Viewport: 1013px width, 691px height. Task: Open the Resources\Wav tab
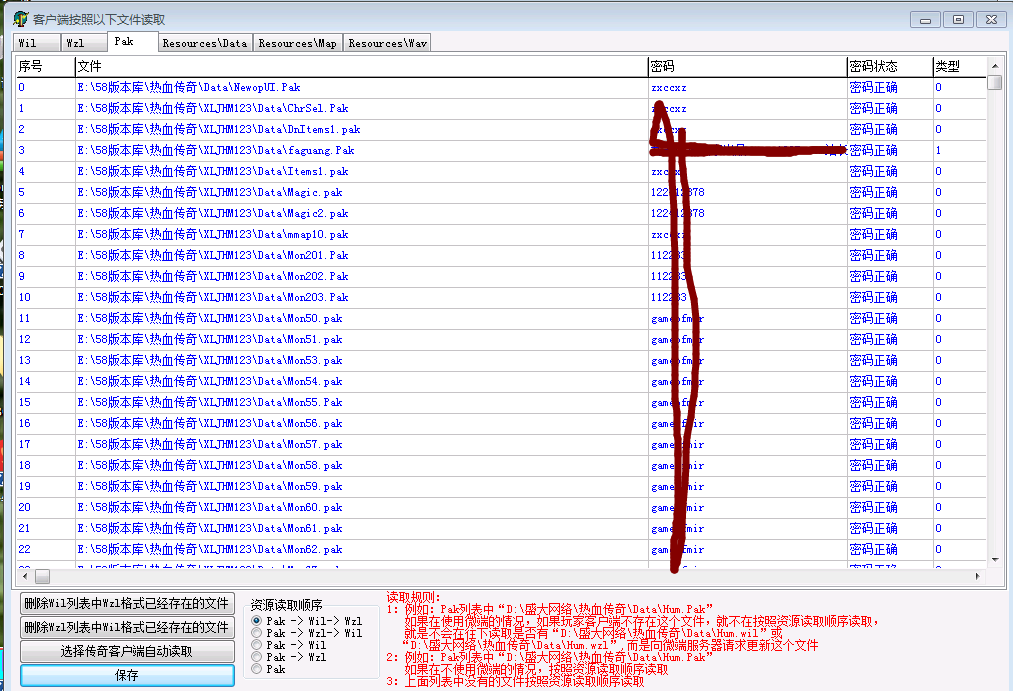coord(387,43)
